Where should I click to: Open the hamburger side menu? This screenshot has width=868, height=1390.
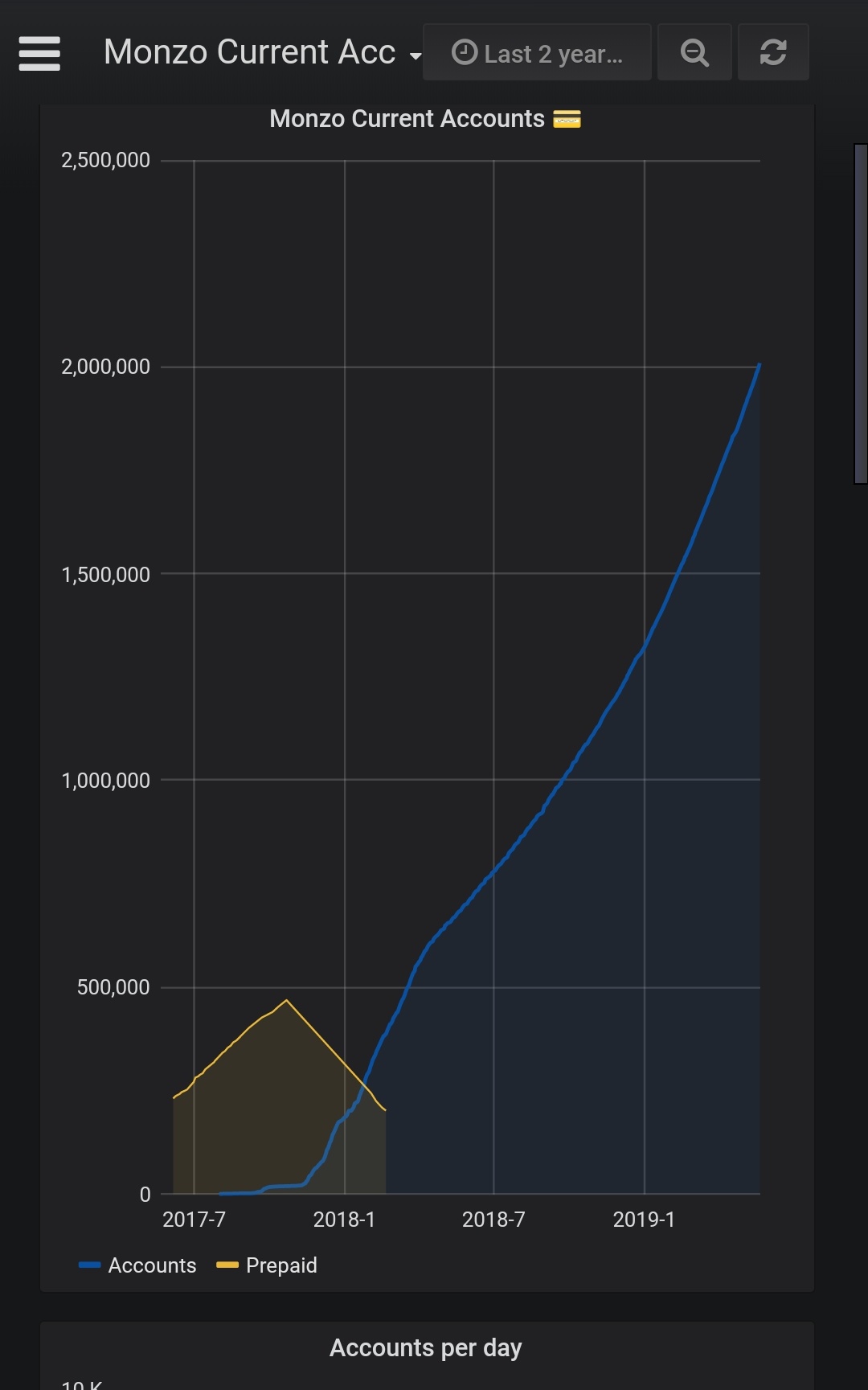coord(39,53)
